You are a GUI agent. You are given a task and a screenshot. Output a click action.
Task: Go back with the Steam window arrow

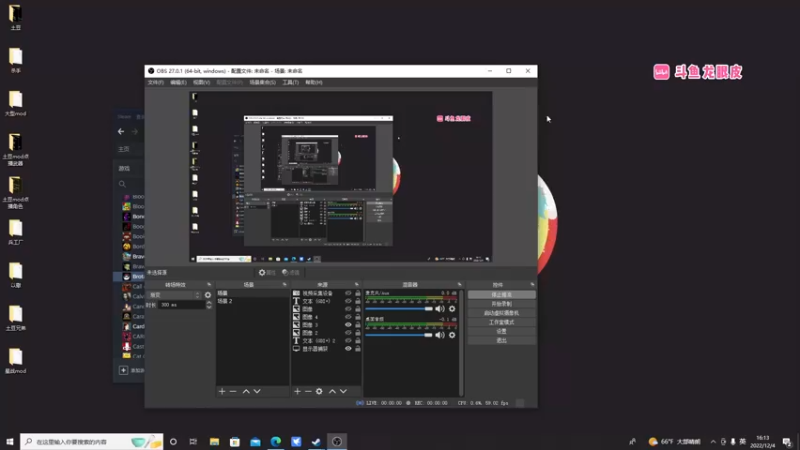point(121,132)
